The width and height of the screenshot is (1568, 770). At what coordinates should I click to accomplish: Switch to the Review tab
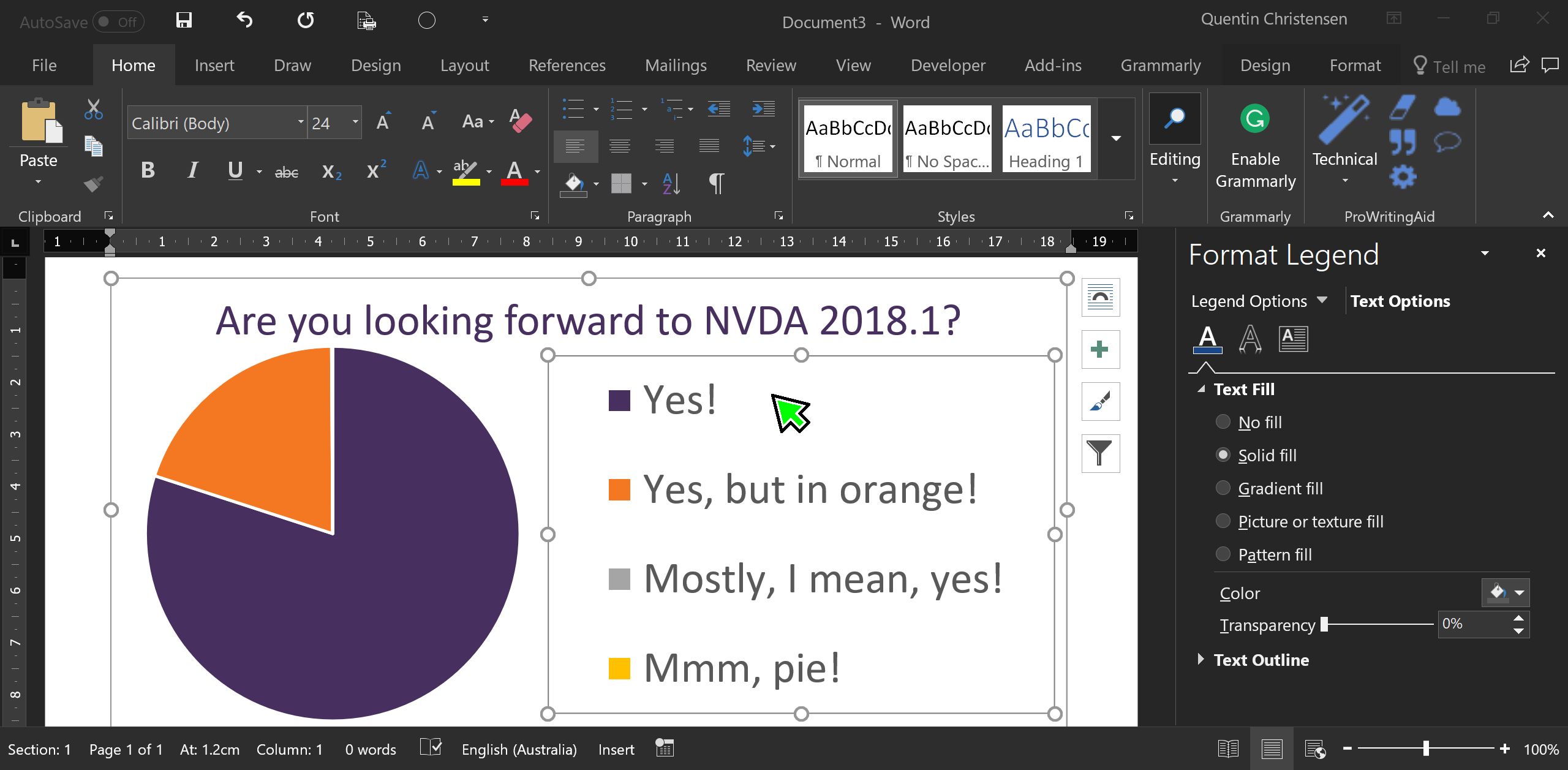[x=771, y=65]
